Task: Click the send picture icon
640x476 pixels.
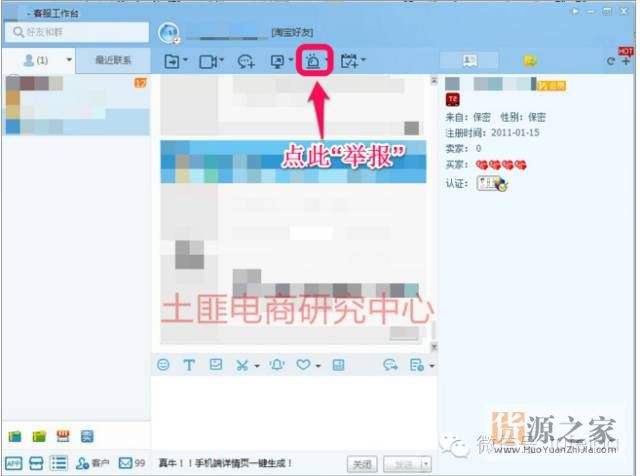Action: tap(216, 364)
